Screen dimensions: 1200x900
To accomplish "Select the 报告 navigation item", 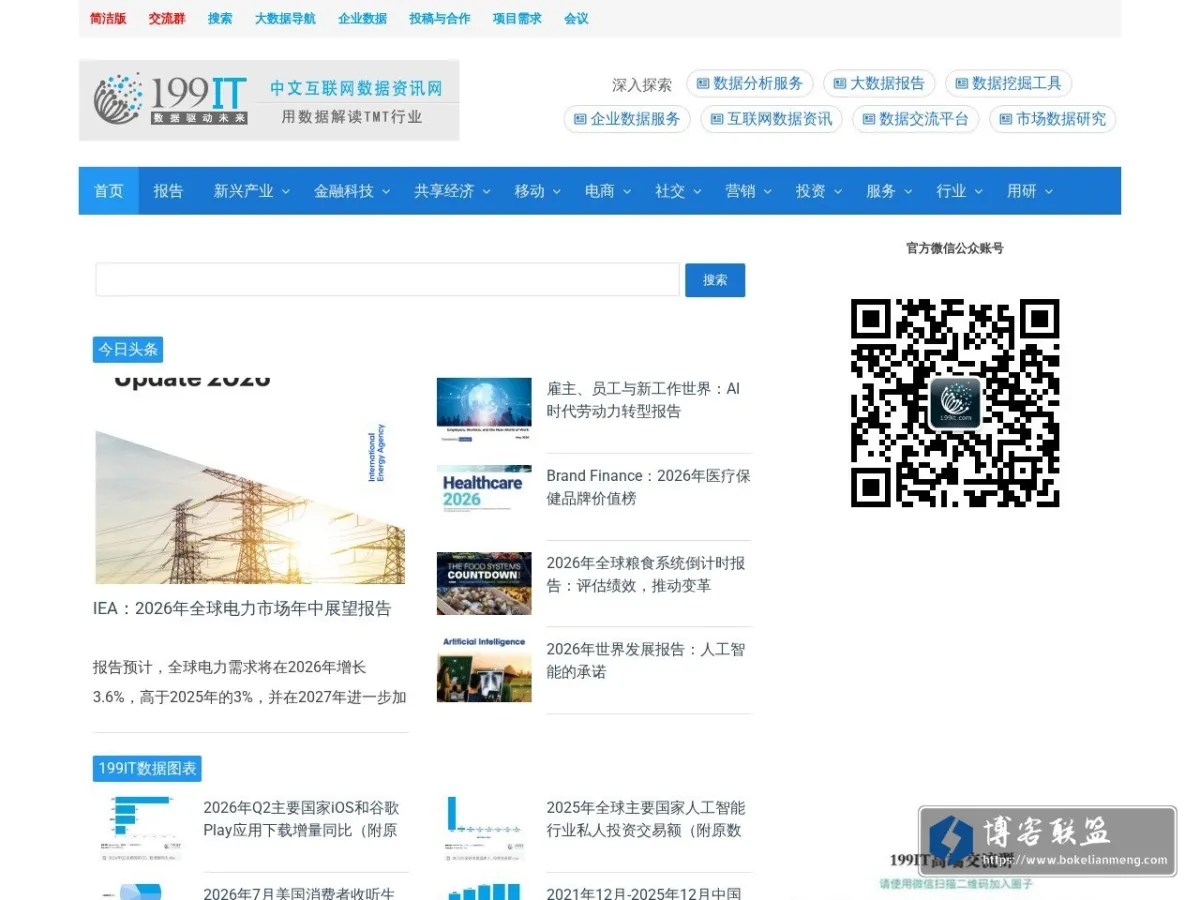I will click(x=169, y=191).
